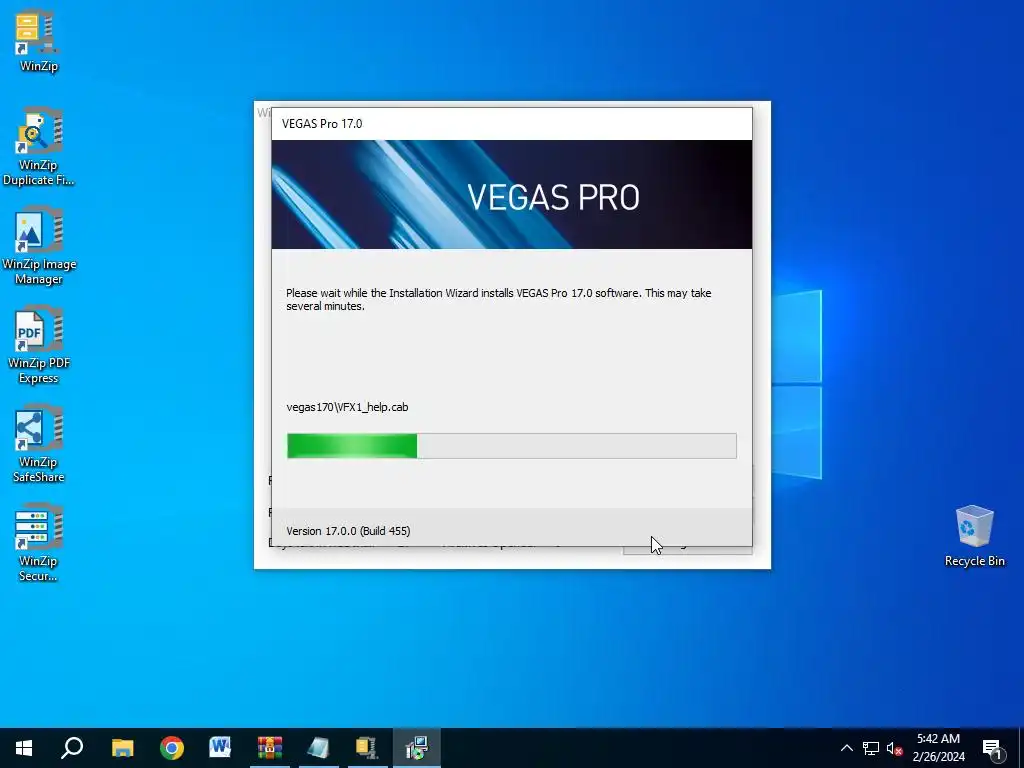Switch to WinZip taskbar icon
1024x768 pixels.
click(x=367, y=748)
